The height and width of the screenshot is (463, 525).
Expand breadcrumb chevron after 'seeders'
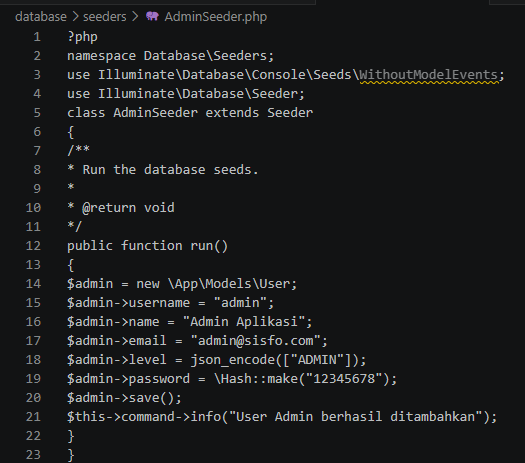point(135,17)
